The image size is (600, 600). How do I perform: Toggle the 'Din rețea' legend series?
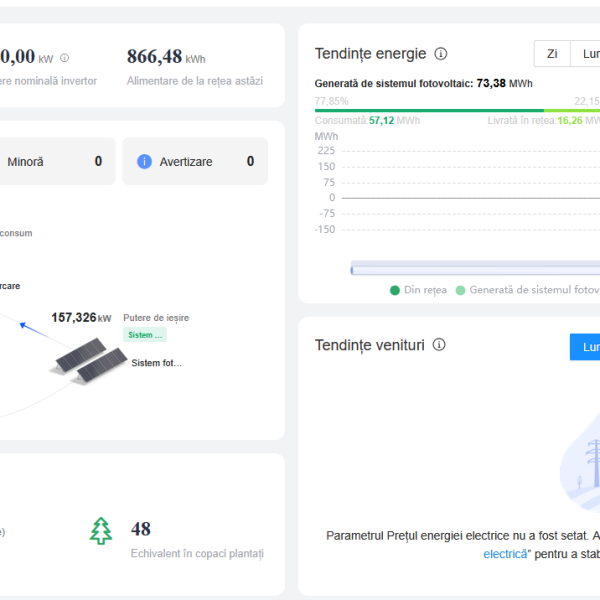click(x=418, y=290)
